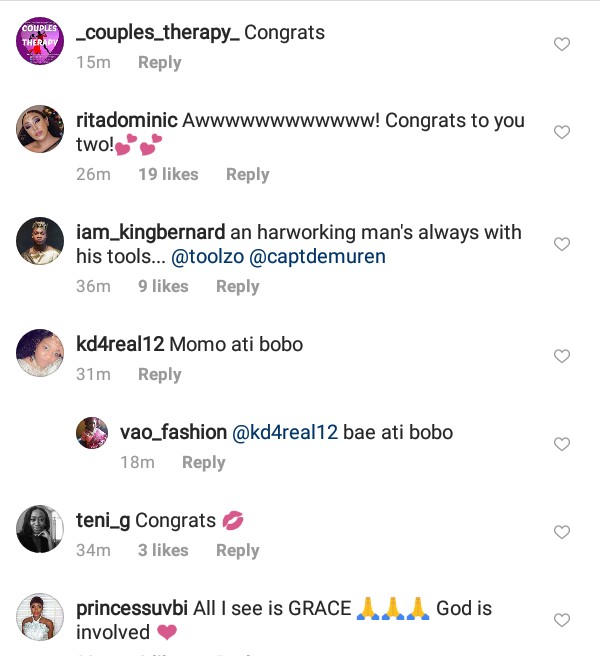Tap heart on ritadominic's comment
600x656 pixels.
click(562, 132)
